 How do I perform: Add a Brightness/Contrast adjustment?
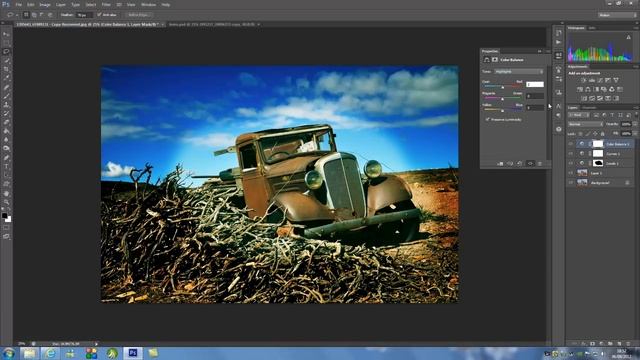(x=583, y=80)
